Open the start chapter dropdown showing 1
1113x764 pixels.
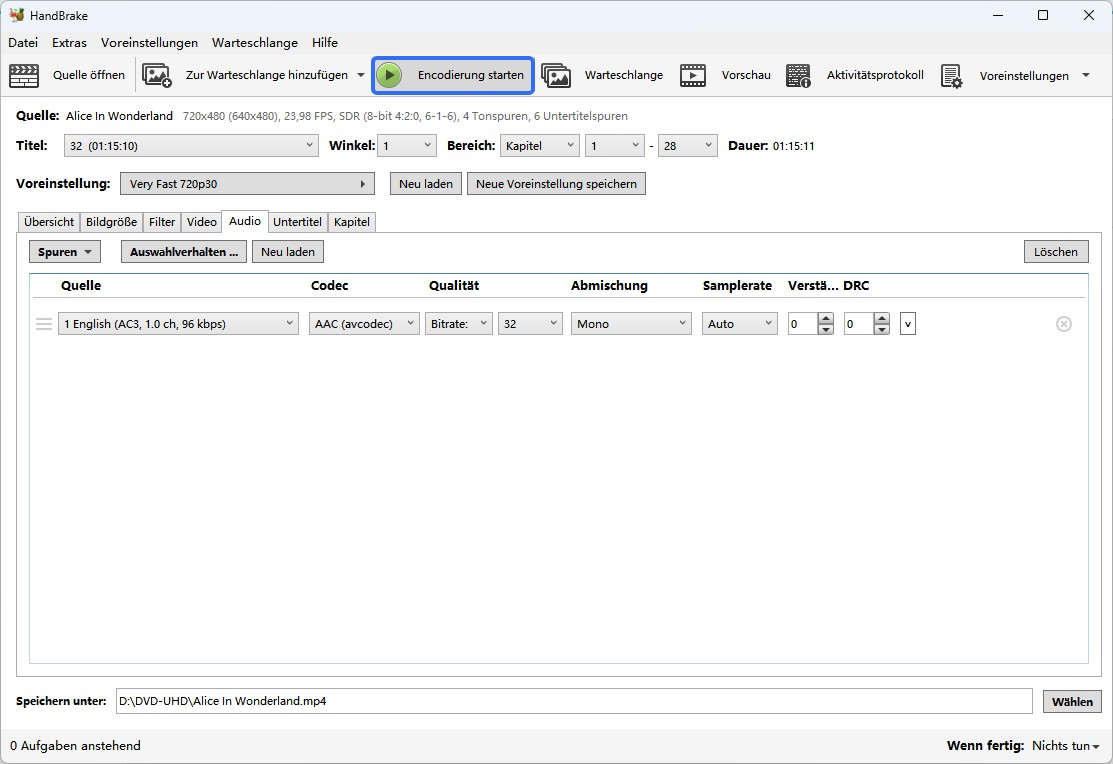tap(615, 146)
